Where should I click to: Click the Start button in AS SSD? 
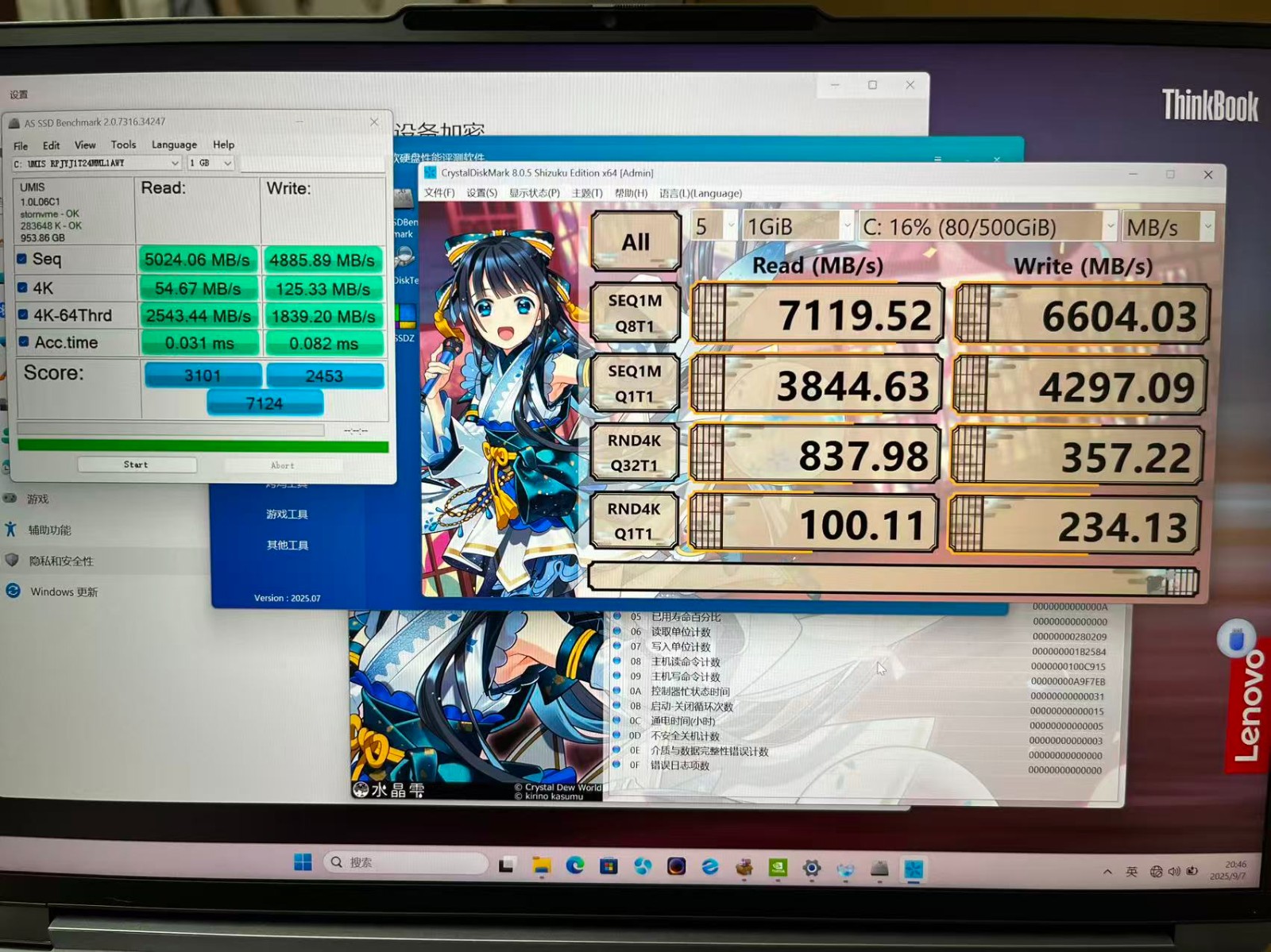coord(137,464)
